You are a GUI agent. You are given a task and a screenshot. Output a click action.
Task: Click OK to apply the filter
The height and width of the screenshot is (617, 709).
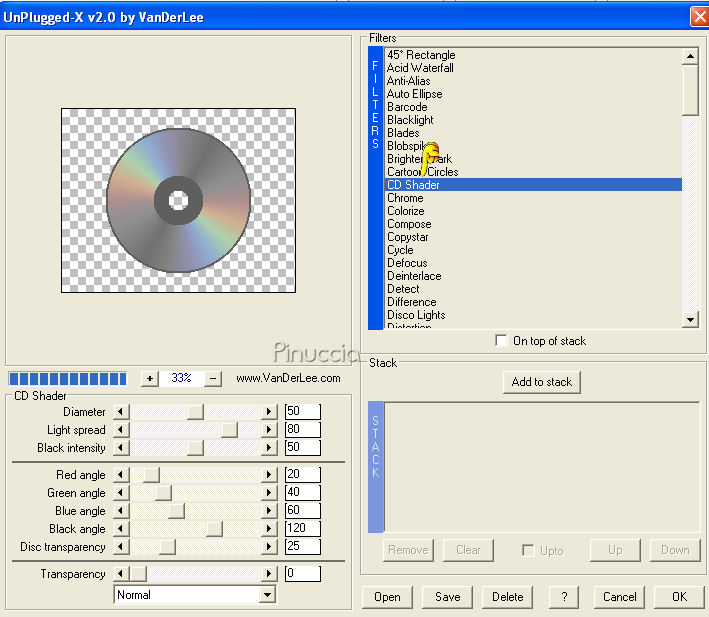pyautogui.click(x=679, y=597)
